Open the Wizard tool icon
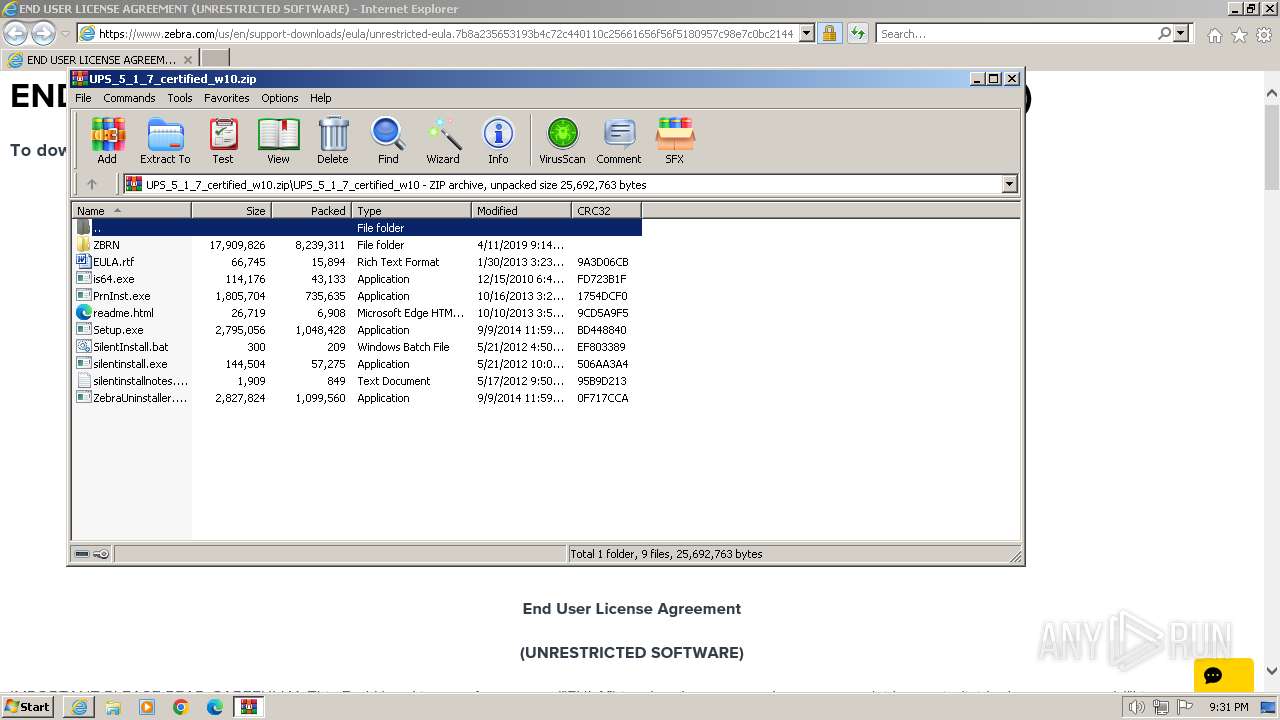Image resolution: width=1280 pixels, height=720 pixels. point(443,140)
